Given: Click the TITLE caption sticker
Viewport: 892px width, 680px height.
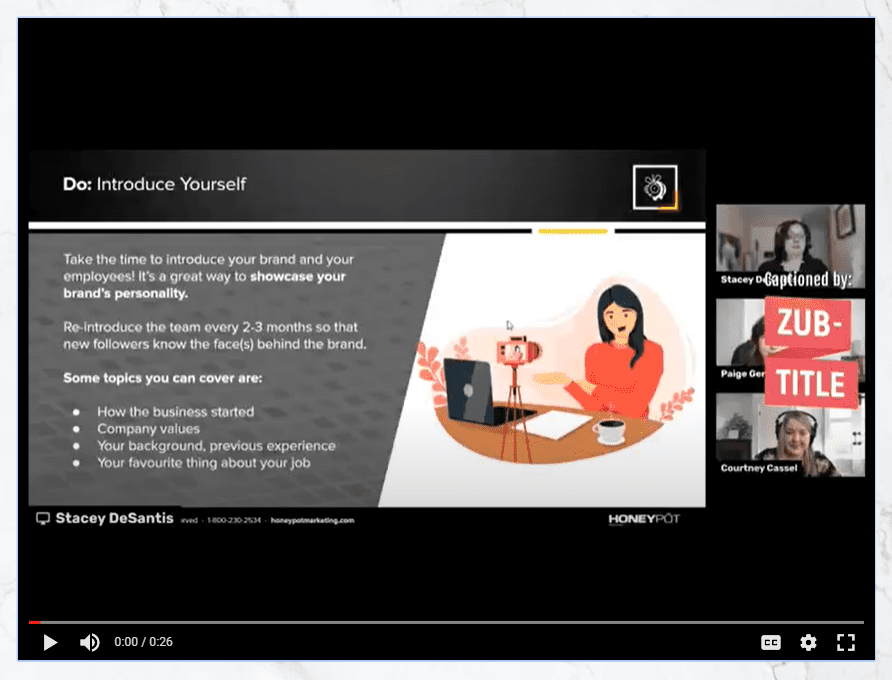Looking at the screenshot, I should pos(811,382).
